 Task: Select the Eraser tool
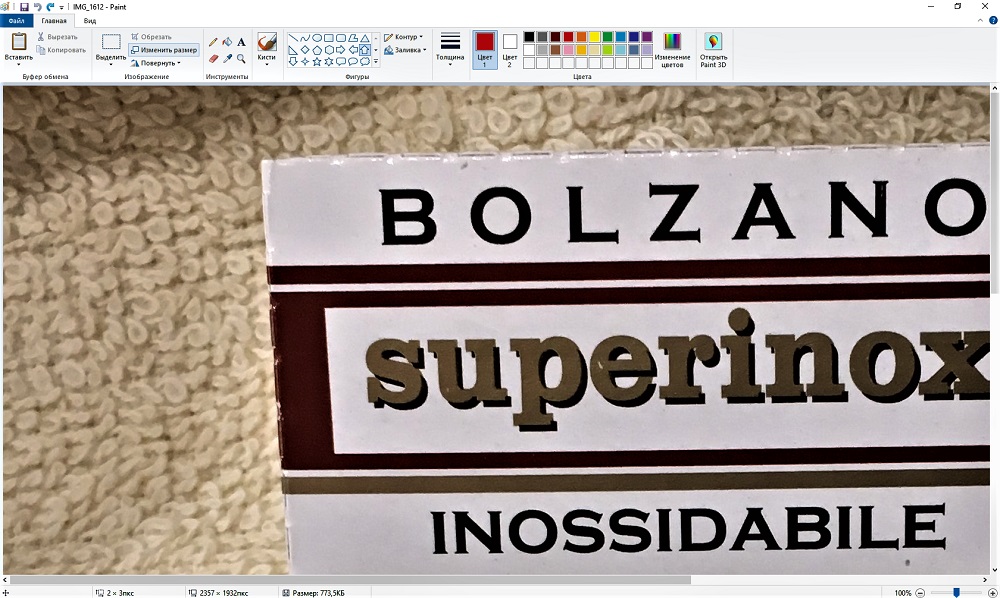coord(213,59)
